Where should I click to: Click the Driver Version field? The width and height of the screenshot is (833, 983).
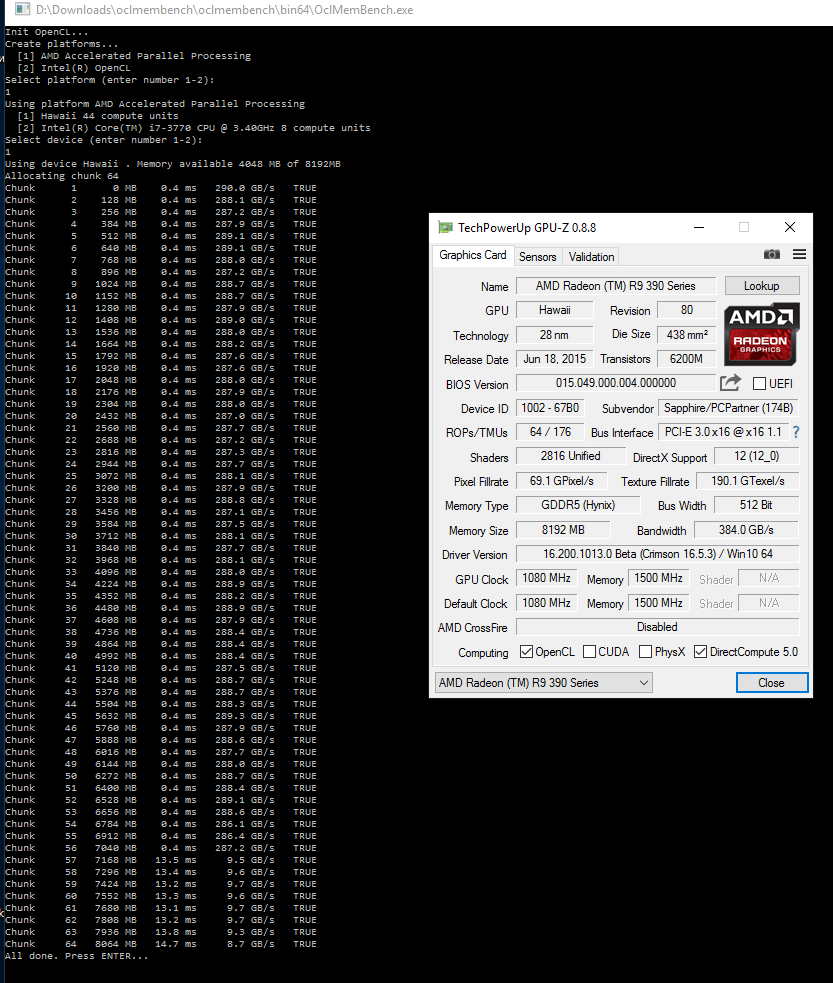pos(657,554)
